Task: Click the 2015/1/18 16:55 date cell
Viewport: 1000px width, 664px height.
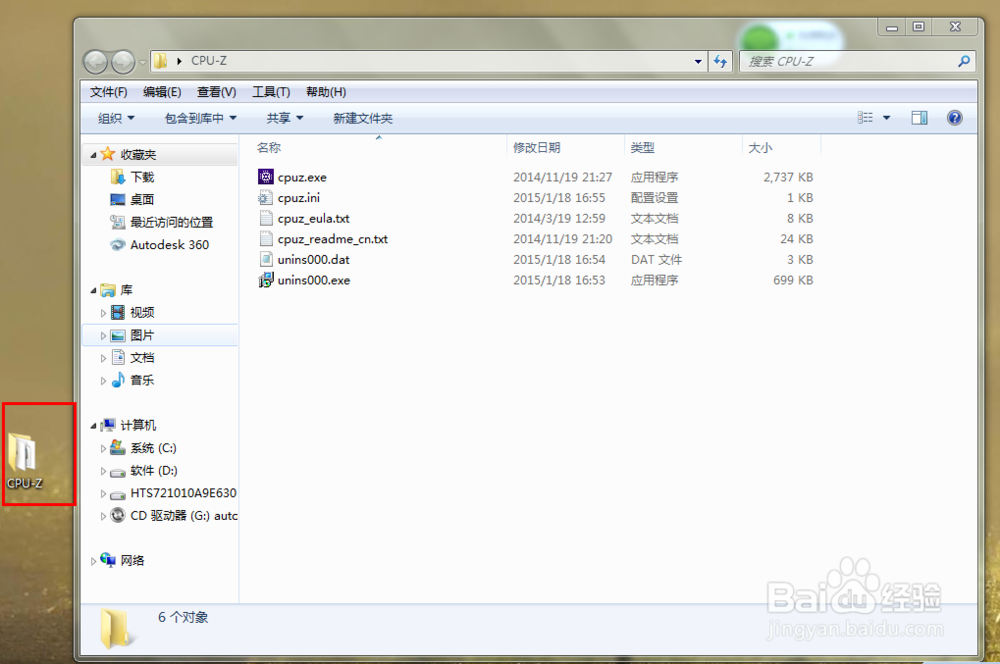Action: coord(559,198)
